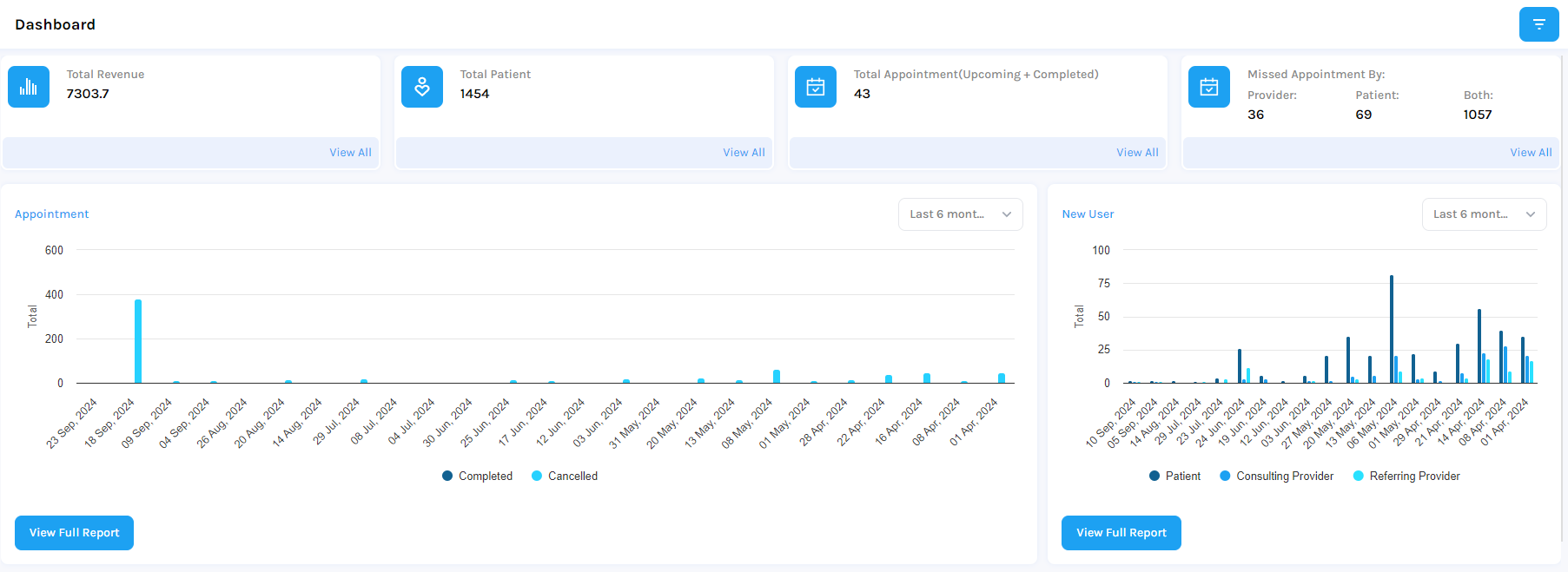Click the 01 Apr, 2024 label in Appointment chart
1568x572 pixels.
point(974,423)
